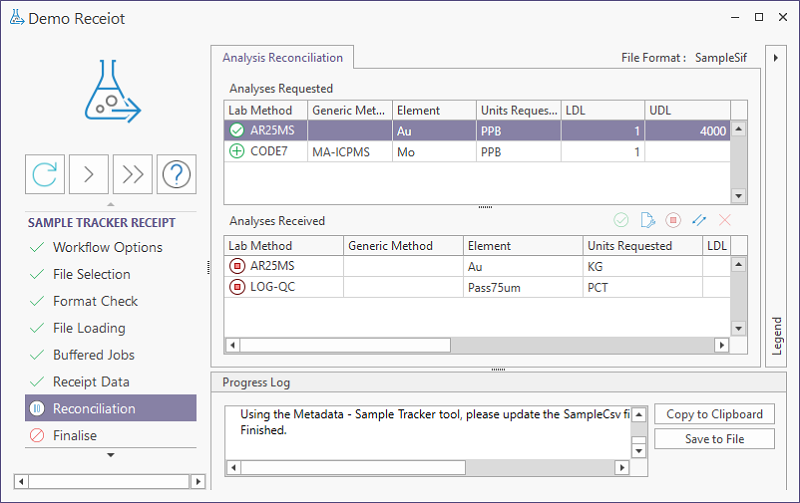
Task: Toggle plus icon on CODE7 row
Action: 237,151
